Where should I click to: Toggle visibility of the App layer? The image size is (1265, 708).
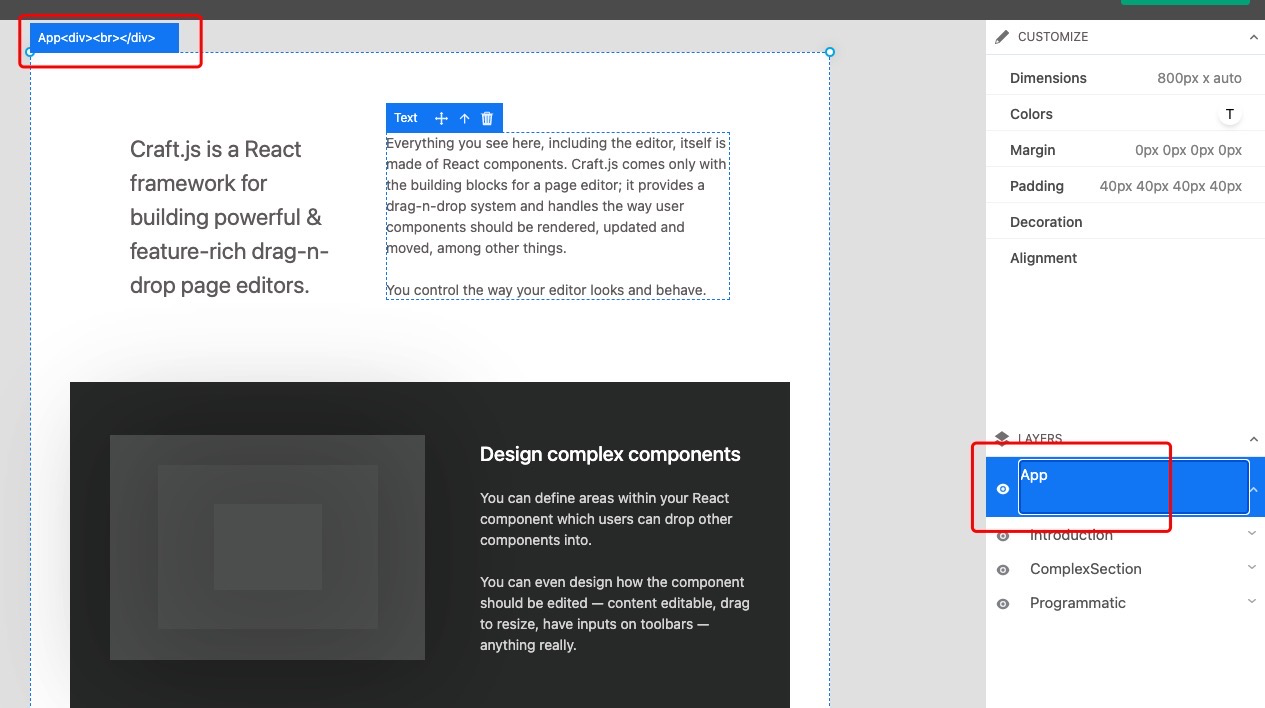coord(1003,489)
